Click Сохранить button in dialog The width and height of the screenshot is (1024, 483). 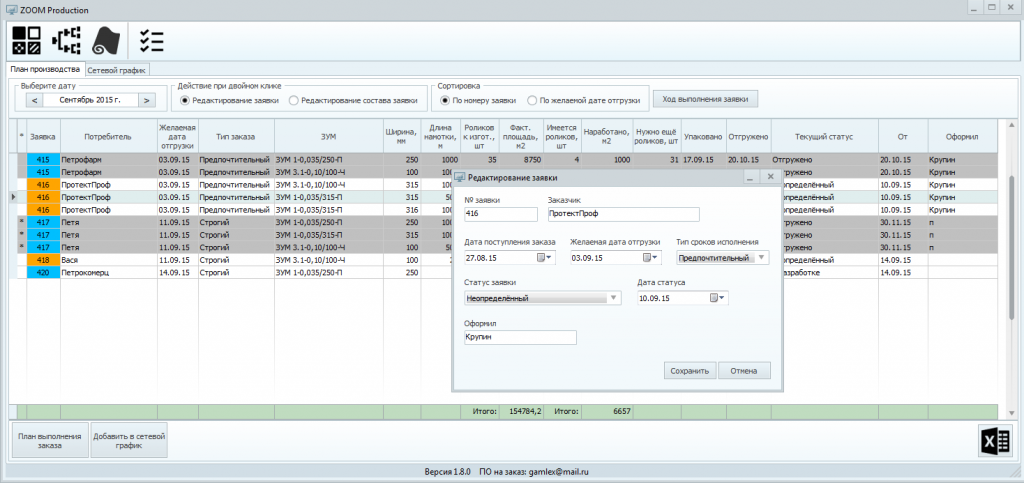click(689, 371)
